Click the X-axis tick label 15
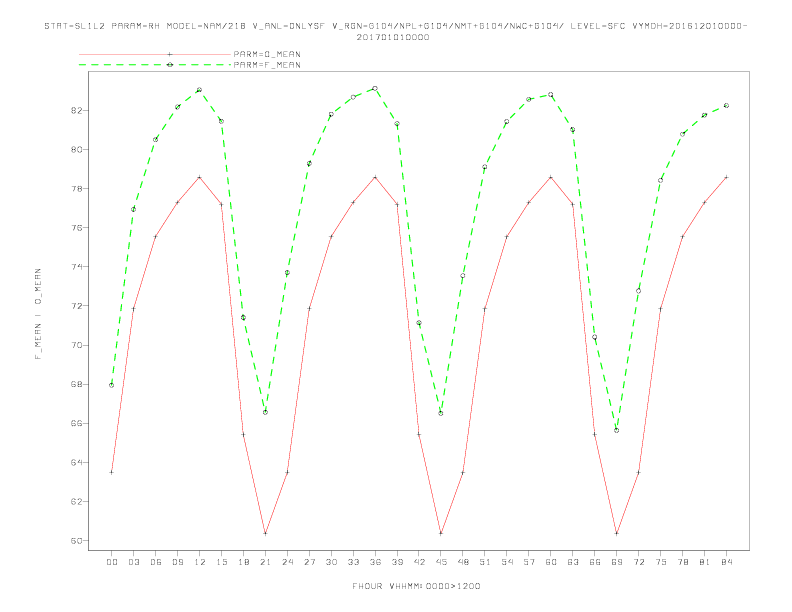The image size is (792, 612). click(221, 562)
